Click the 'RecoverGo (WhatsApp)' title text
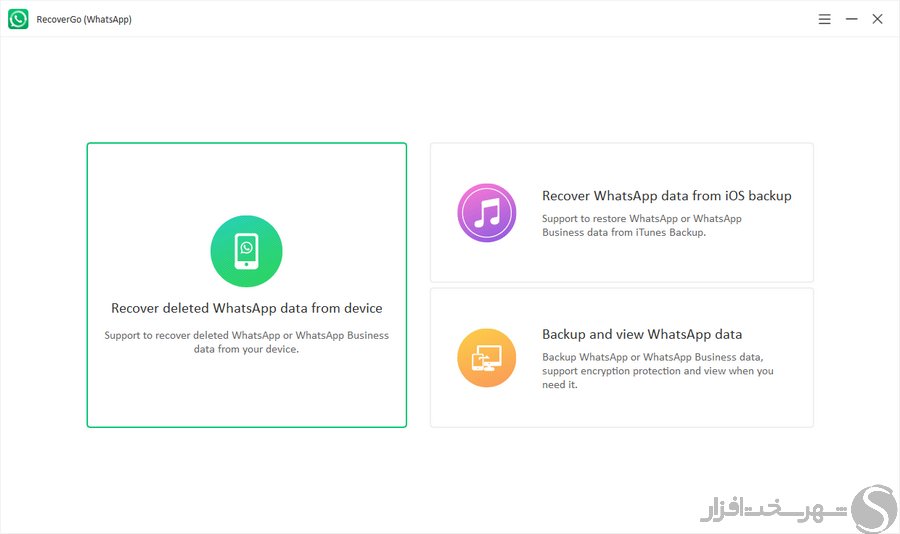 [84, 20]
